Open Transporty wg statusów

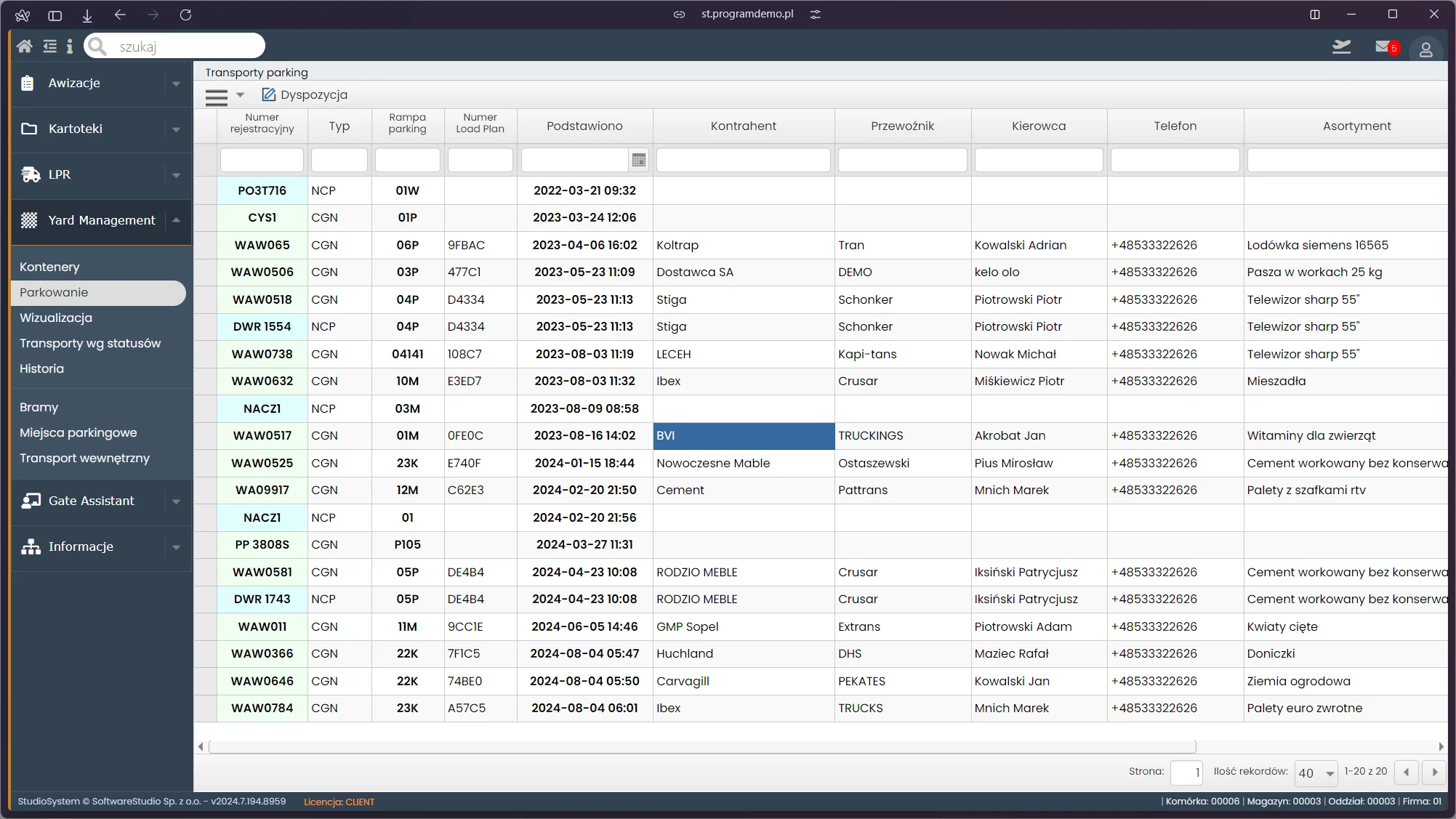pos(90,343)
